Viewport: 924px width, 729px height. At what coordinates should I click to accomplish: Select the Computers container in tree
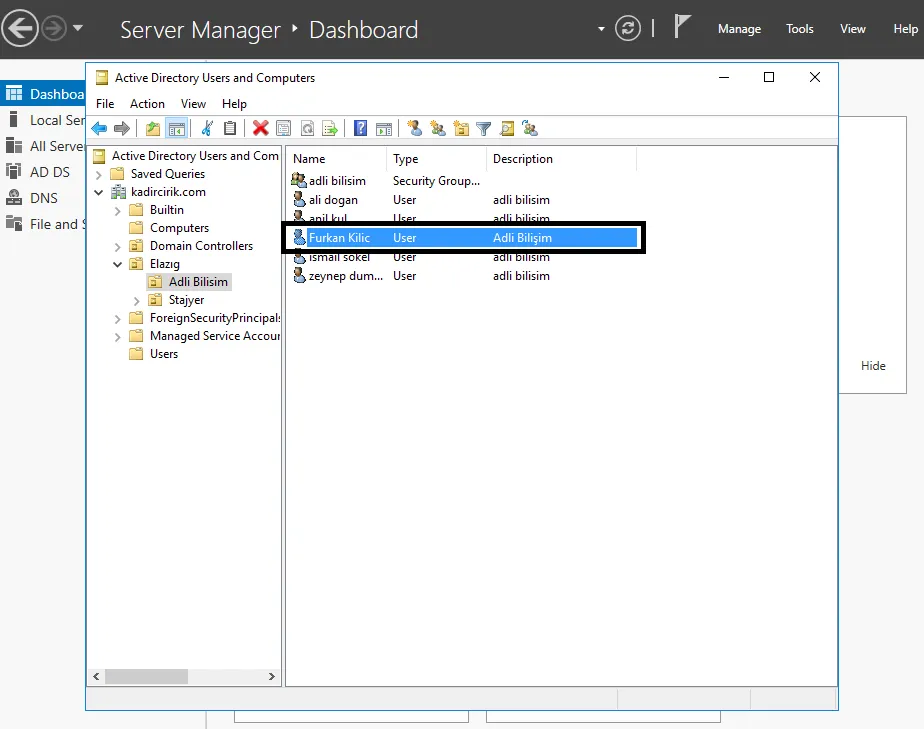click(x=179, y=228)
